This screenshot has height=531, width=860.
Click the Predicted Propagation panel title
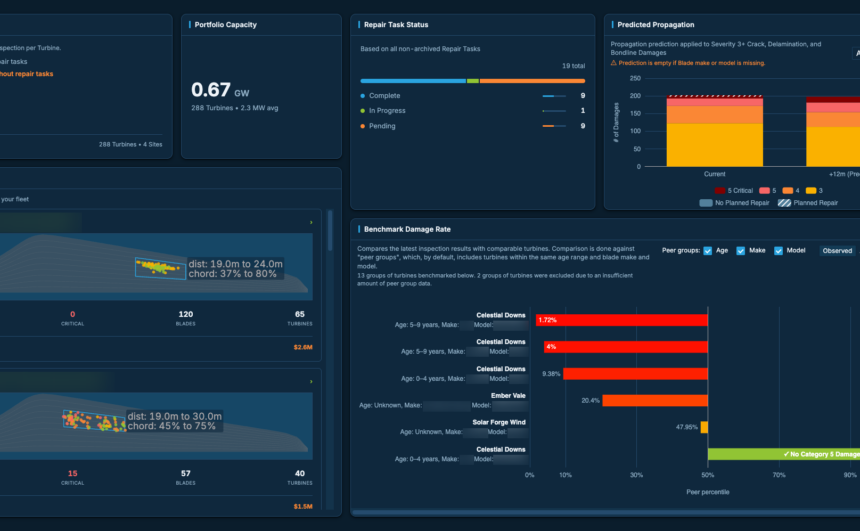click(x=655, y=25)
